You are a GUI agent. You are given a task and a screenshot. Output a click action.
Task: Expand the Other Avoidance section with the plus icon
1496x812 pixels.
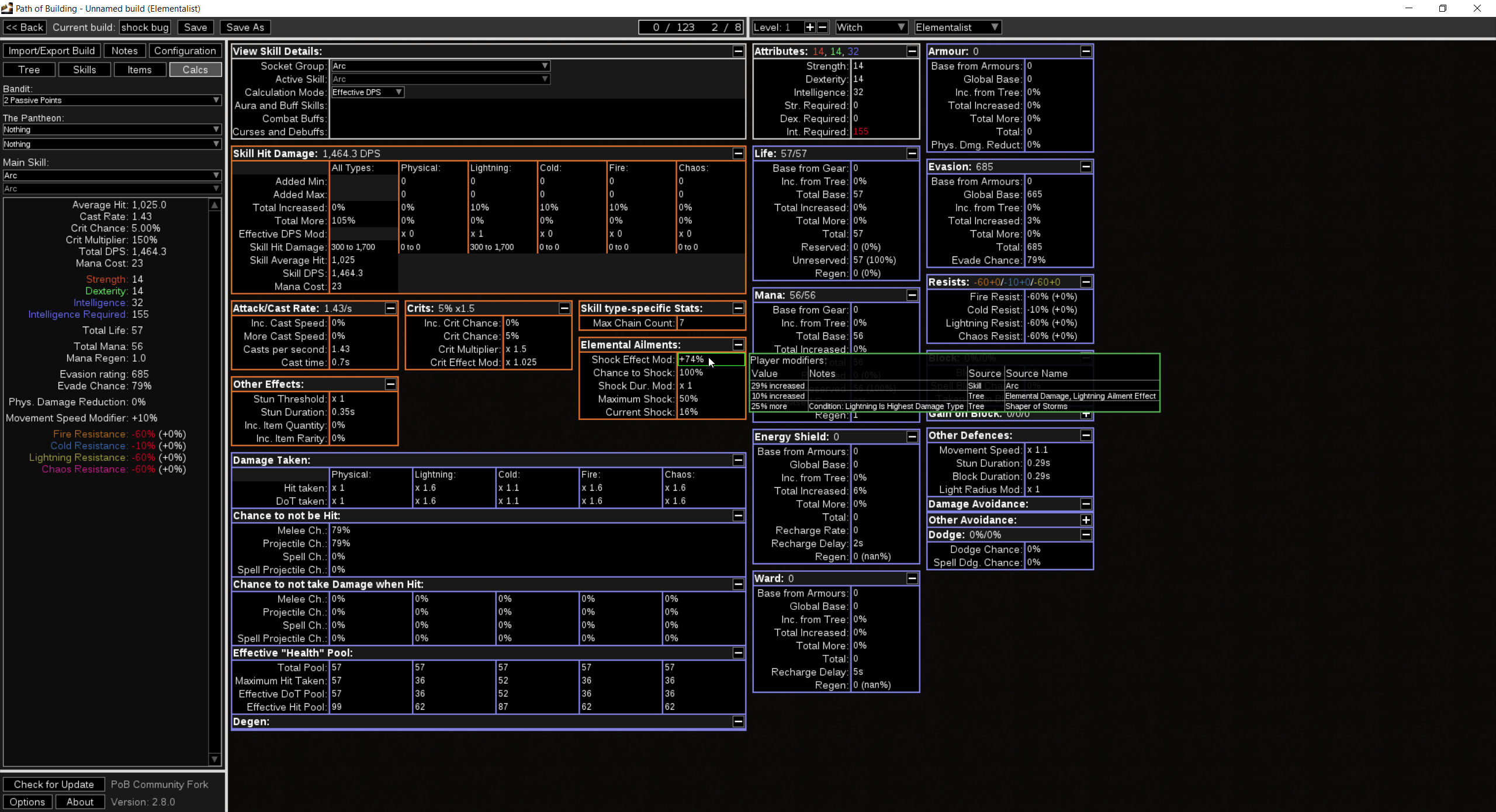[1086, 520]
